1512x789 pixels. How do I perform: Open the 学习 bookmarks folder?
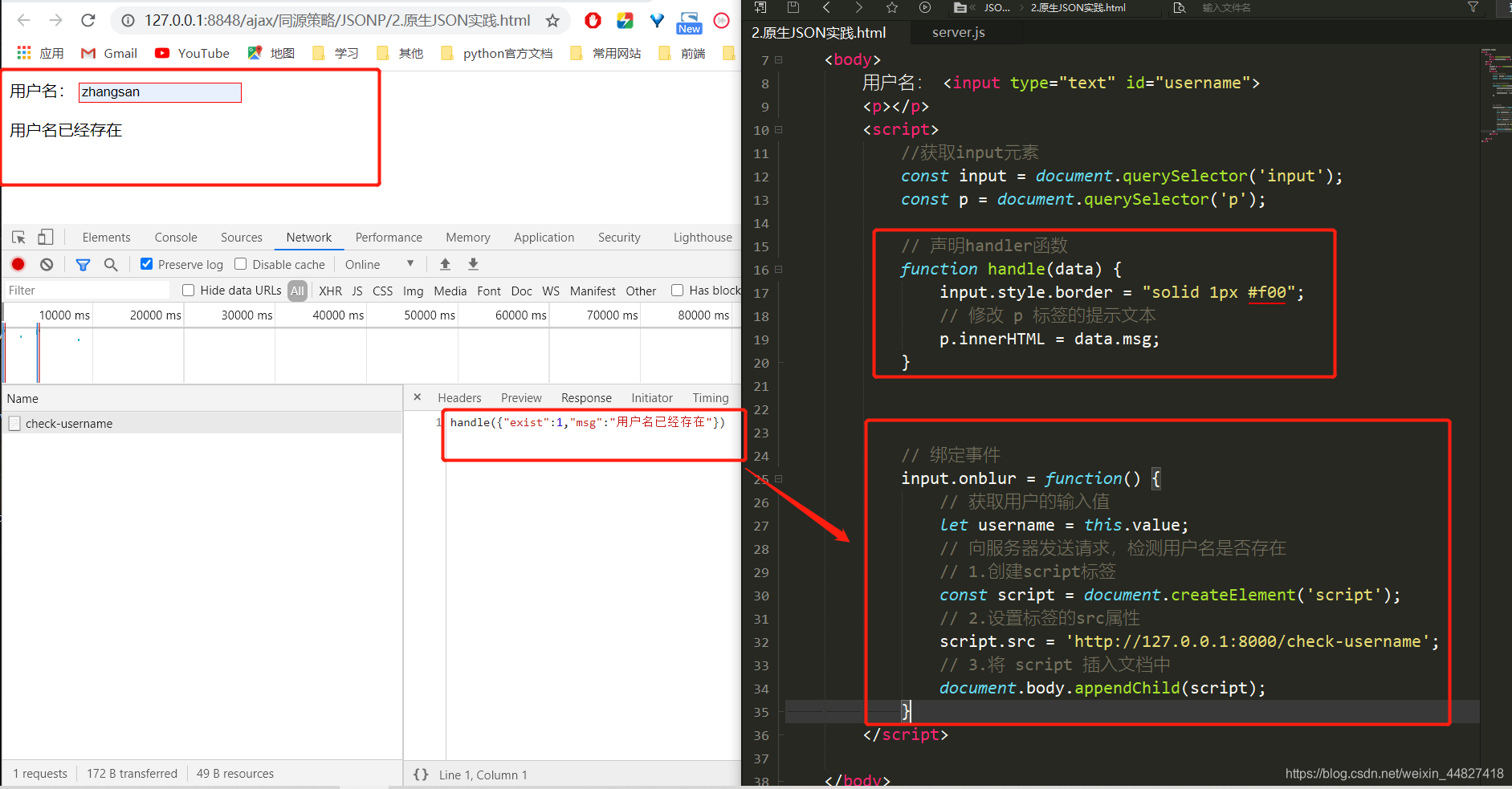pyautogui.click(x=336, y=53)
